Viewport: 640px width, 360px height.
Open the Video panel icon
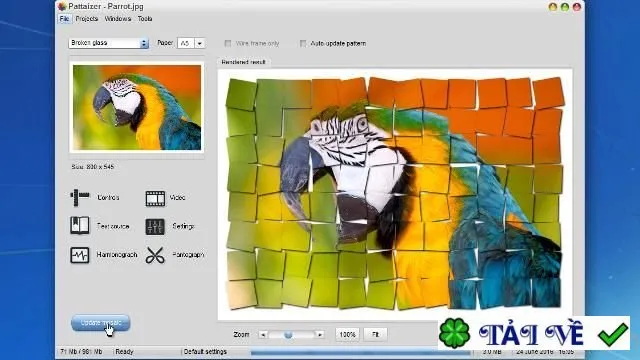click(155, 198)
